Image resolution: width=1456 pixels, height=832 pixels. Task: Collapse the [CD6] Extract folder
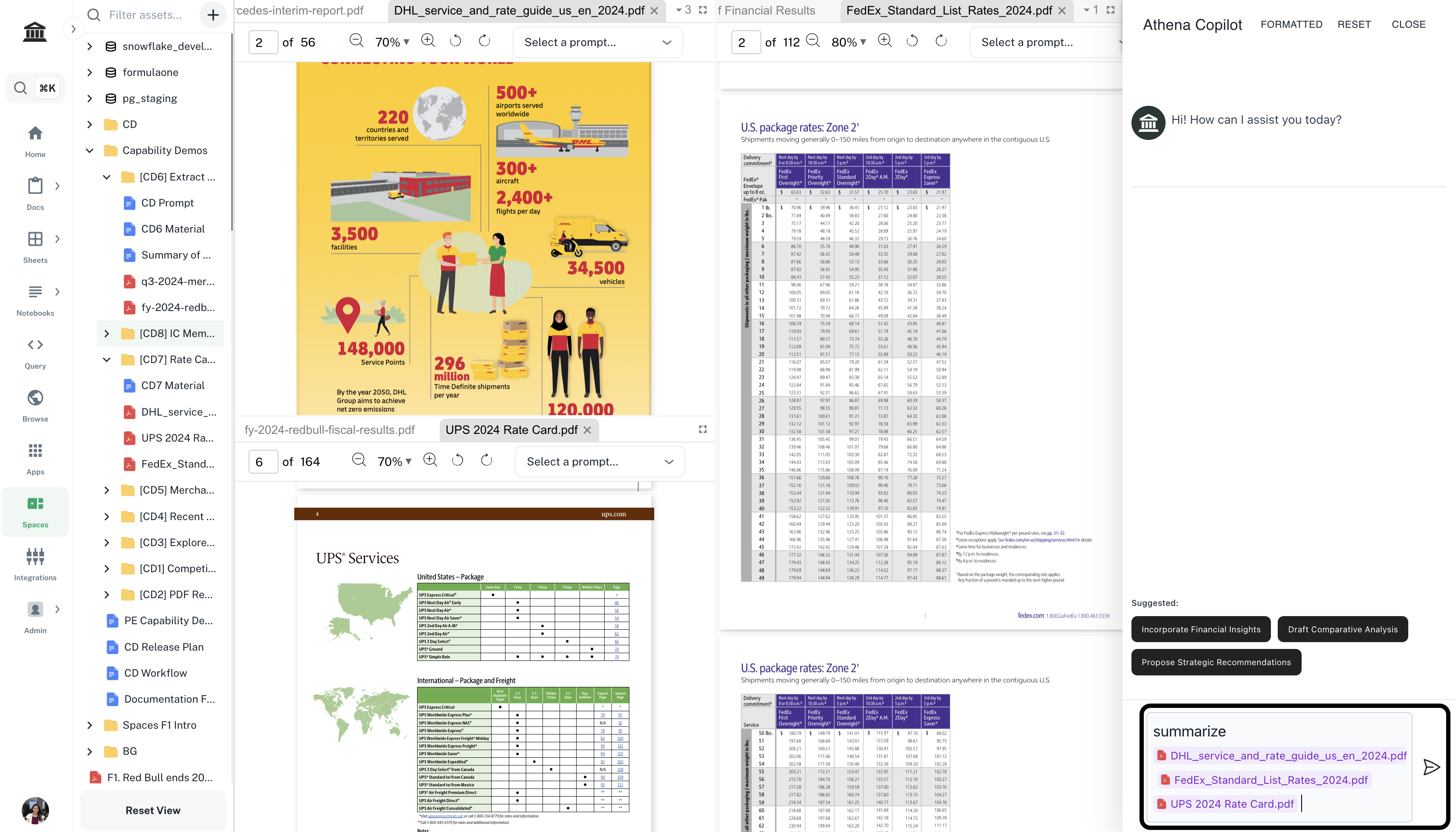point(107,177)
